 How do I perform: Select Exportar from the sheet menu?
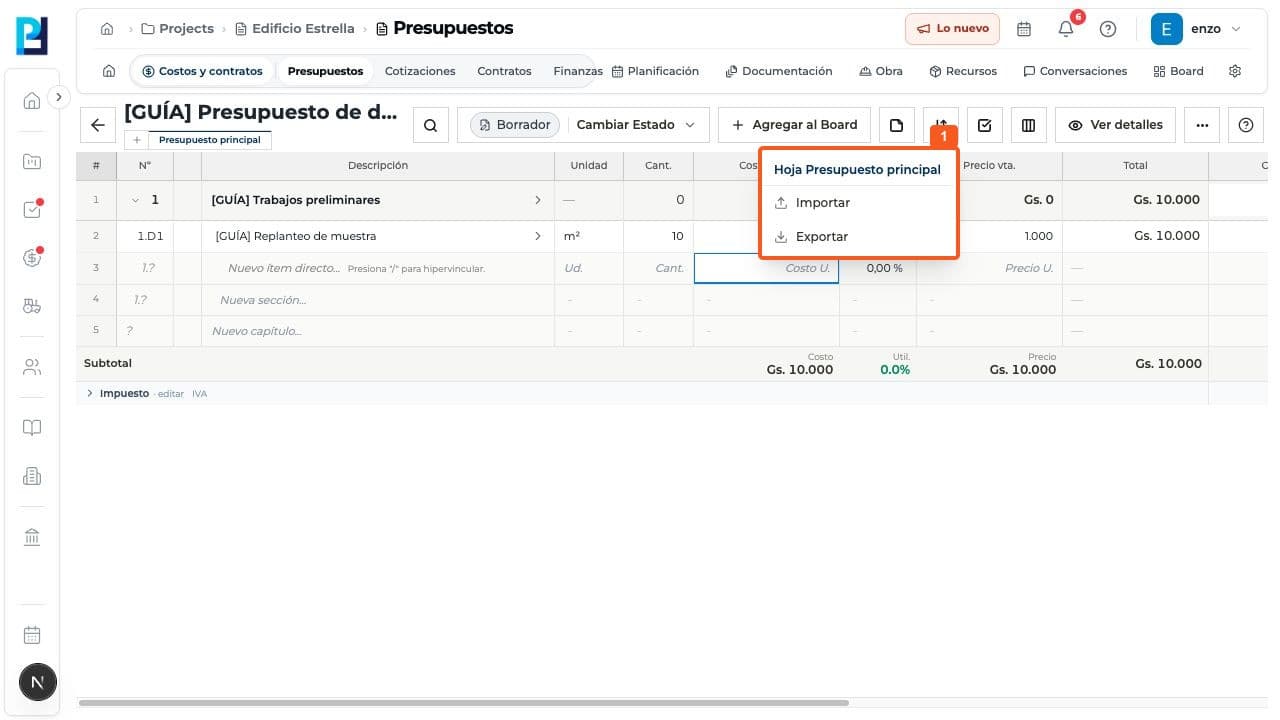click(x=858, y=237)
